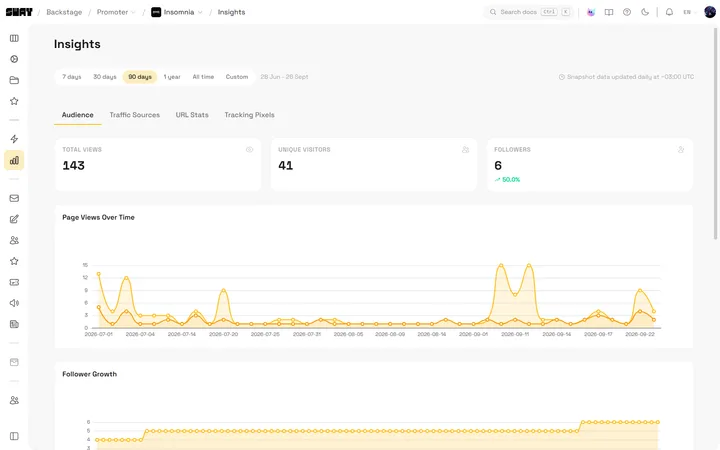720x450 pixels.
Task: Click the colorful cat mascot icon
Action: coord(591,12)
